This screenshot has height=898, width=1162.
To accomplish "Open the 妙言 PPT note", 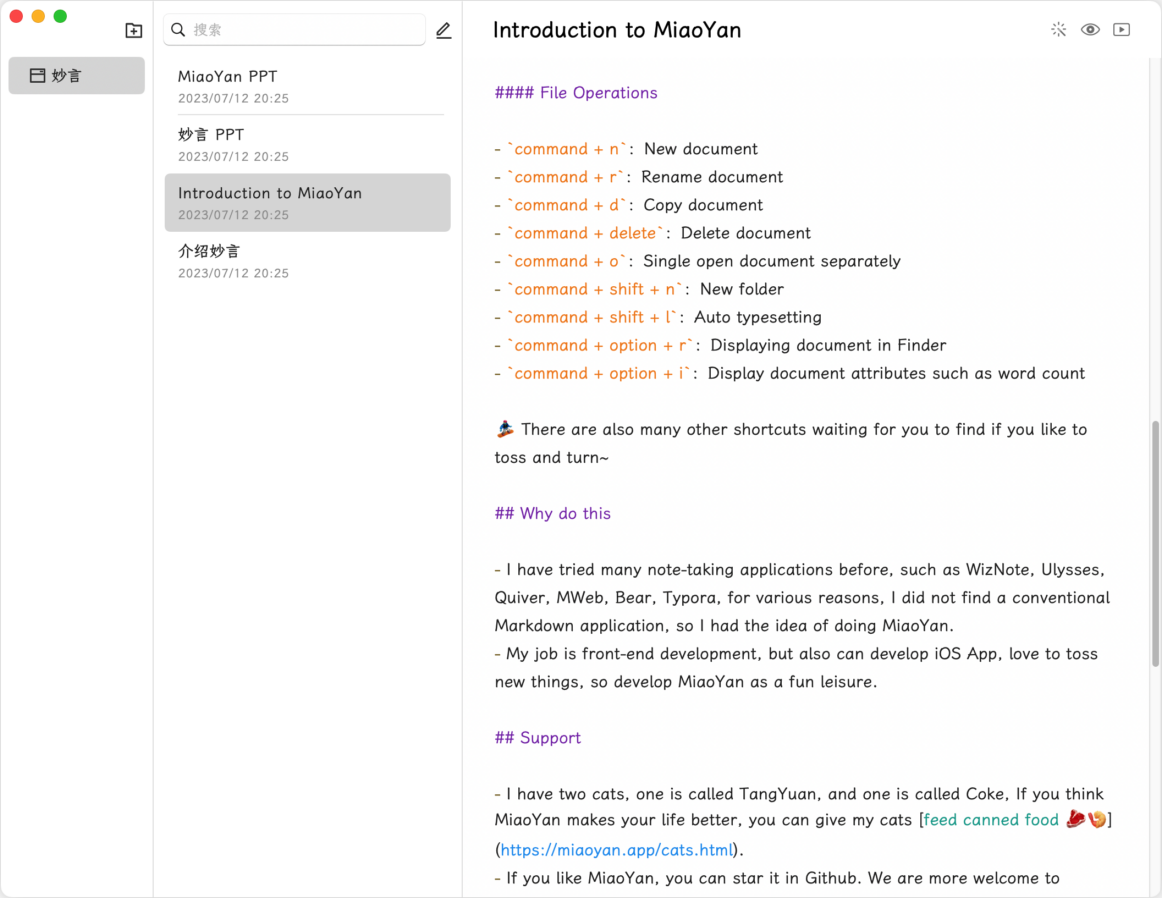I will pos(308,144).
